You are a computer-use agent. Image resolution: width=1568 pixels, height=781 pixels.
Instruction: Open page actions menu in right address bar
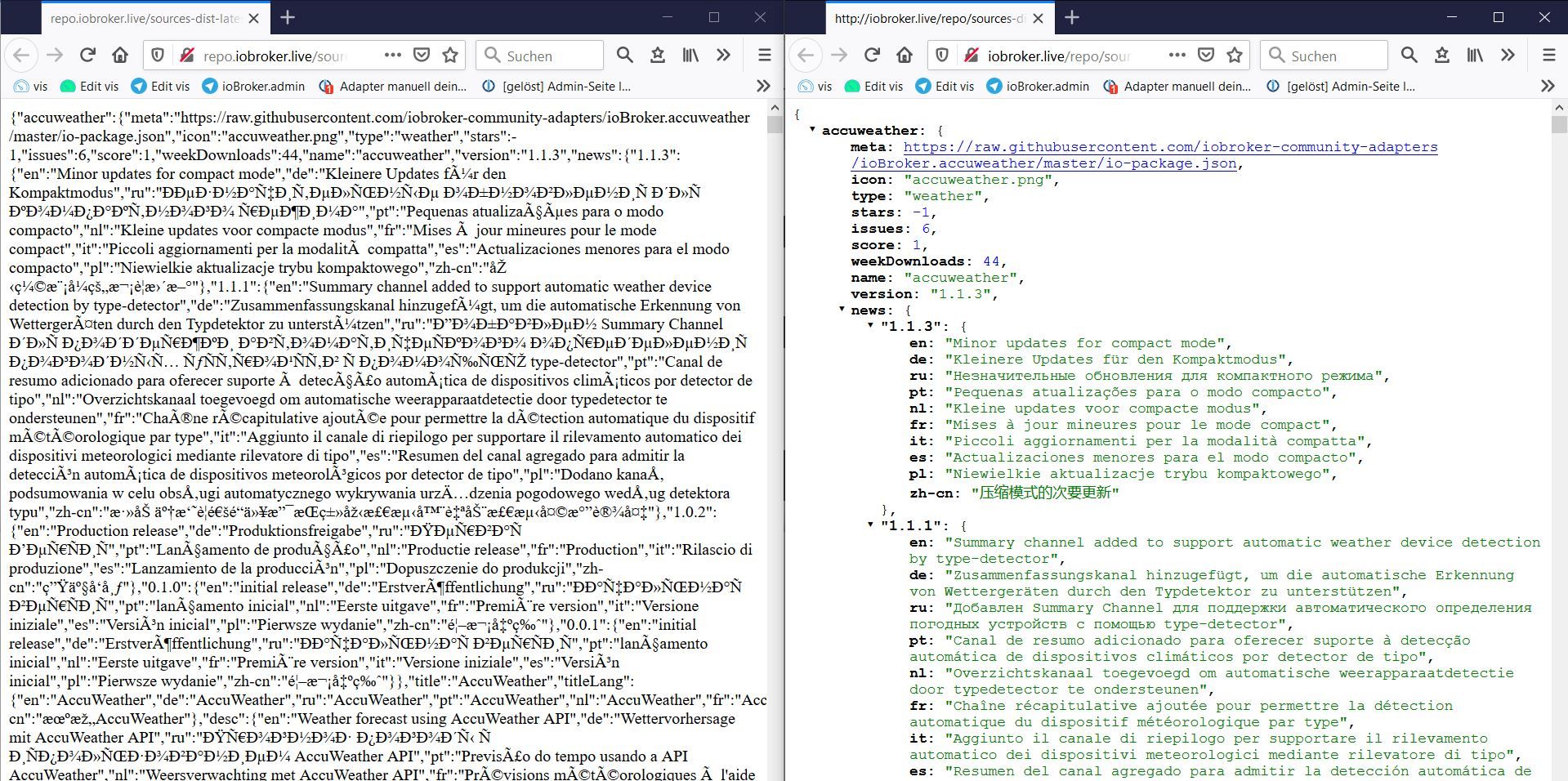[1177, 56]
